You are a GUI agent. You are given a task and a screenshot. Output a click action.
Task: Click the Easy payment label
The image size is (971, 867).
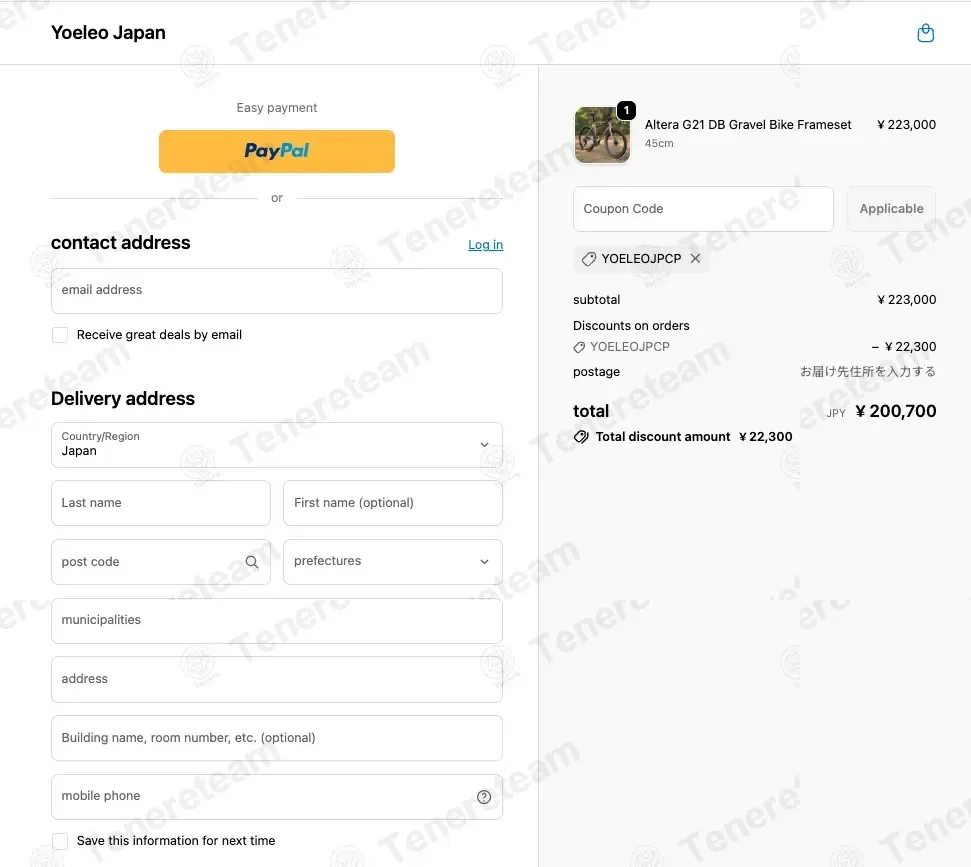[277, 108]
